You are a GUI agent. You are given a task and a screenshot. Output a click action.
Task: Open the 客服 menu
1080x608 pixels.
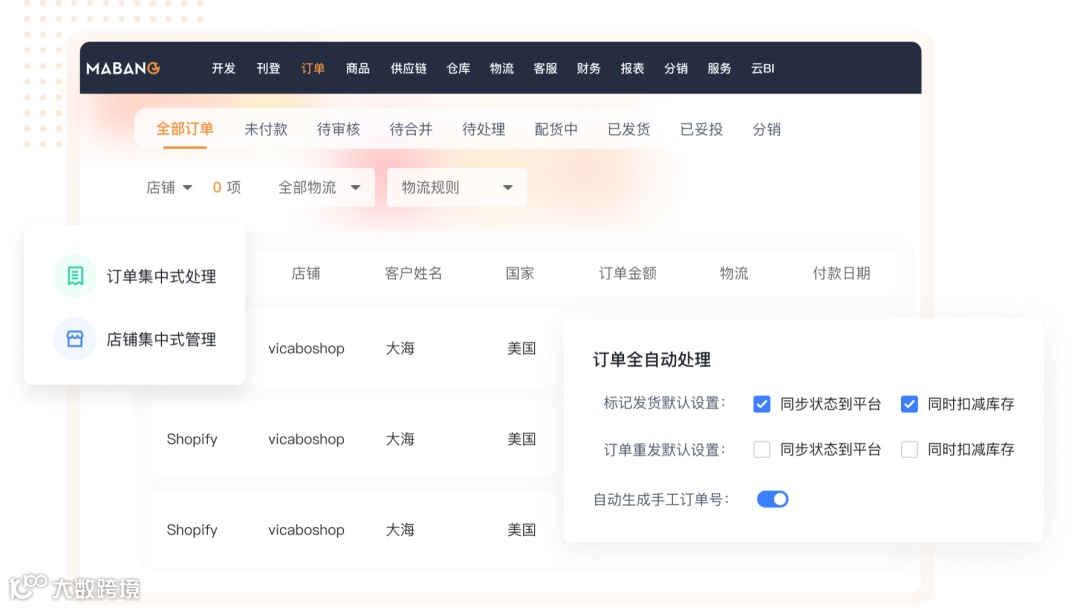545,68
